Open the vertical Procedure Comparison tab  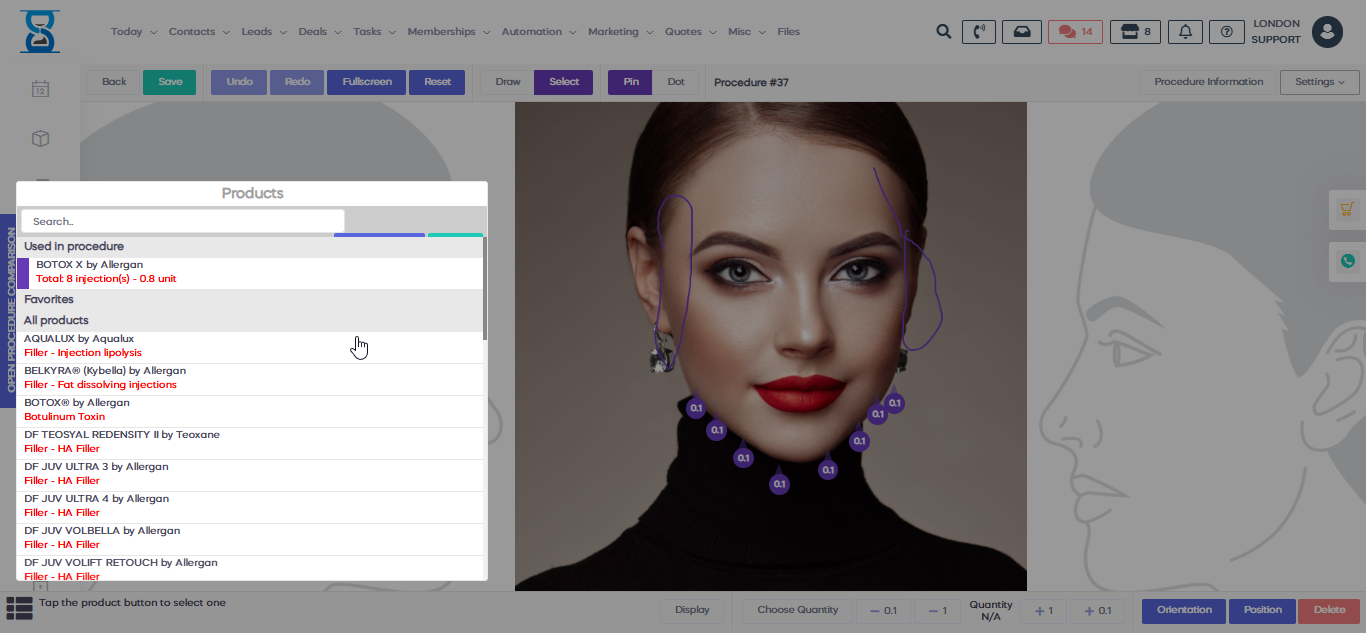tap(10, 310)
